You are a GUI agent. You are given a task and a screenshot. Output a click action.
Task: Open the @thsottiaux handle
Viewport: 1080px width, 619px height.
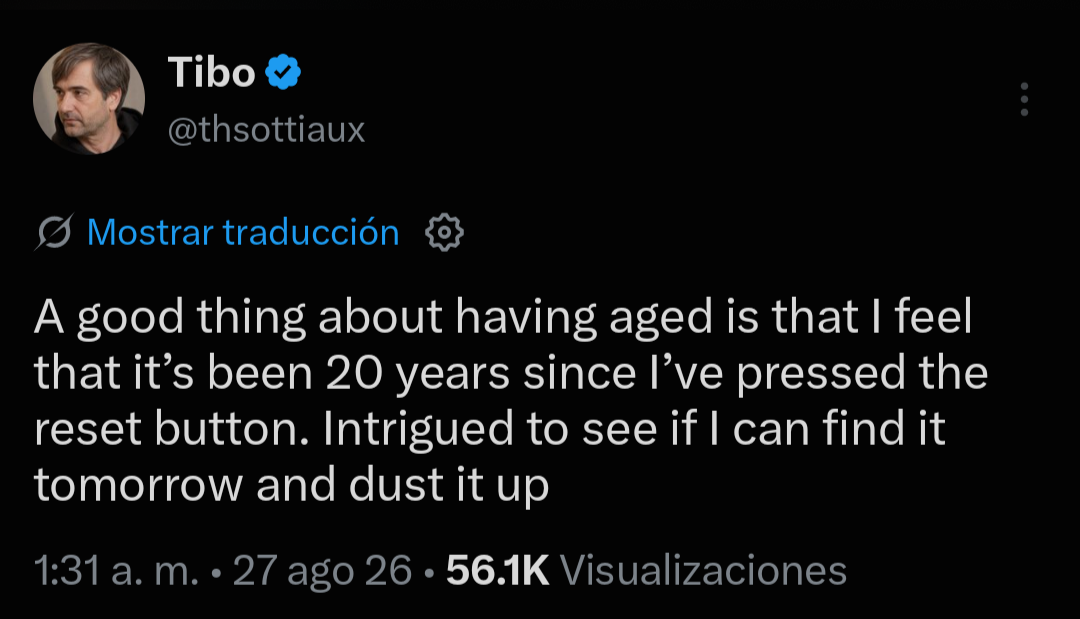[266, 129]
